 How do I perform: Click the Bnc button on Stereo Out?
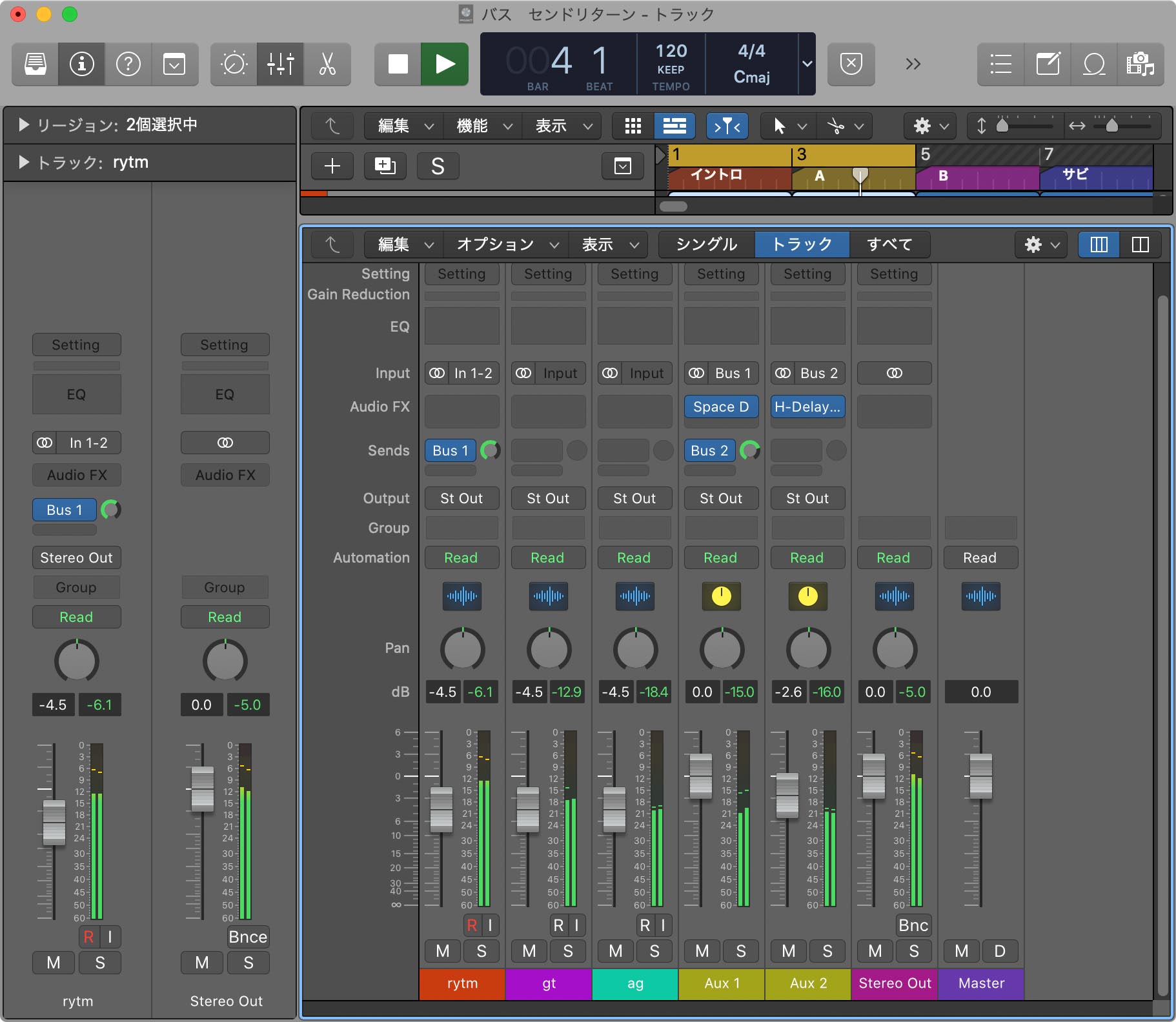[913, 925]
